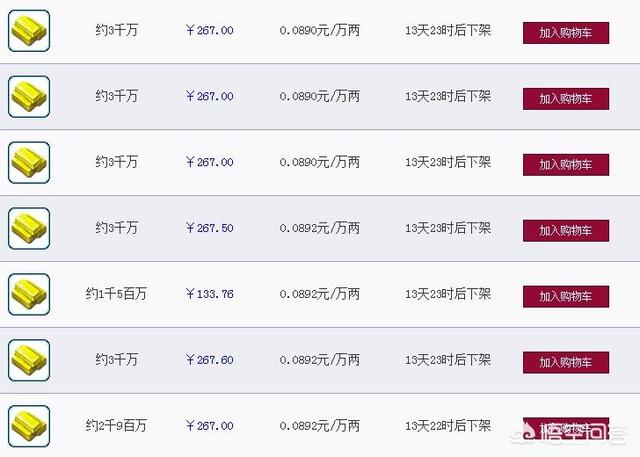The image size is (640, 457).
Task: Click the gold ingot icon in the second row
Action: pos(29,97)
